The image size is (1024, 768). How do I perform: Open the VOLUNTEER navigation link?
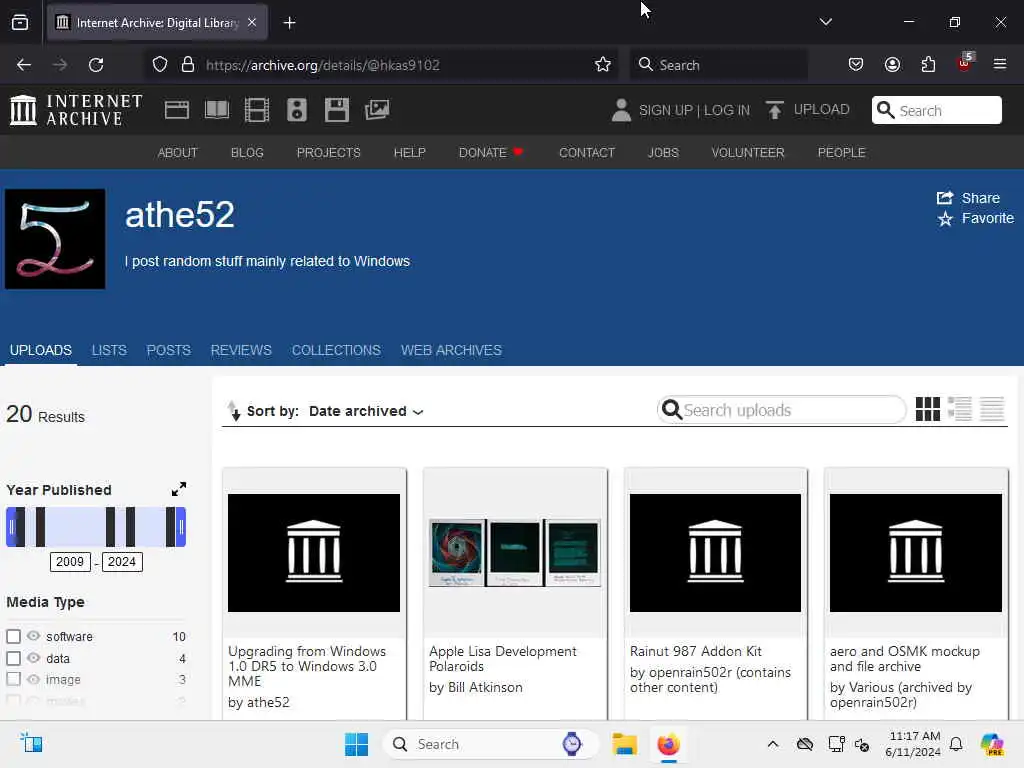[x=748, y=152]
